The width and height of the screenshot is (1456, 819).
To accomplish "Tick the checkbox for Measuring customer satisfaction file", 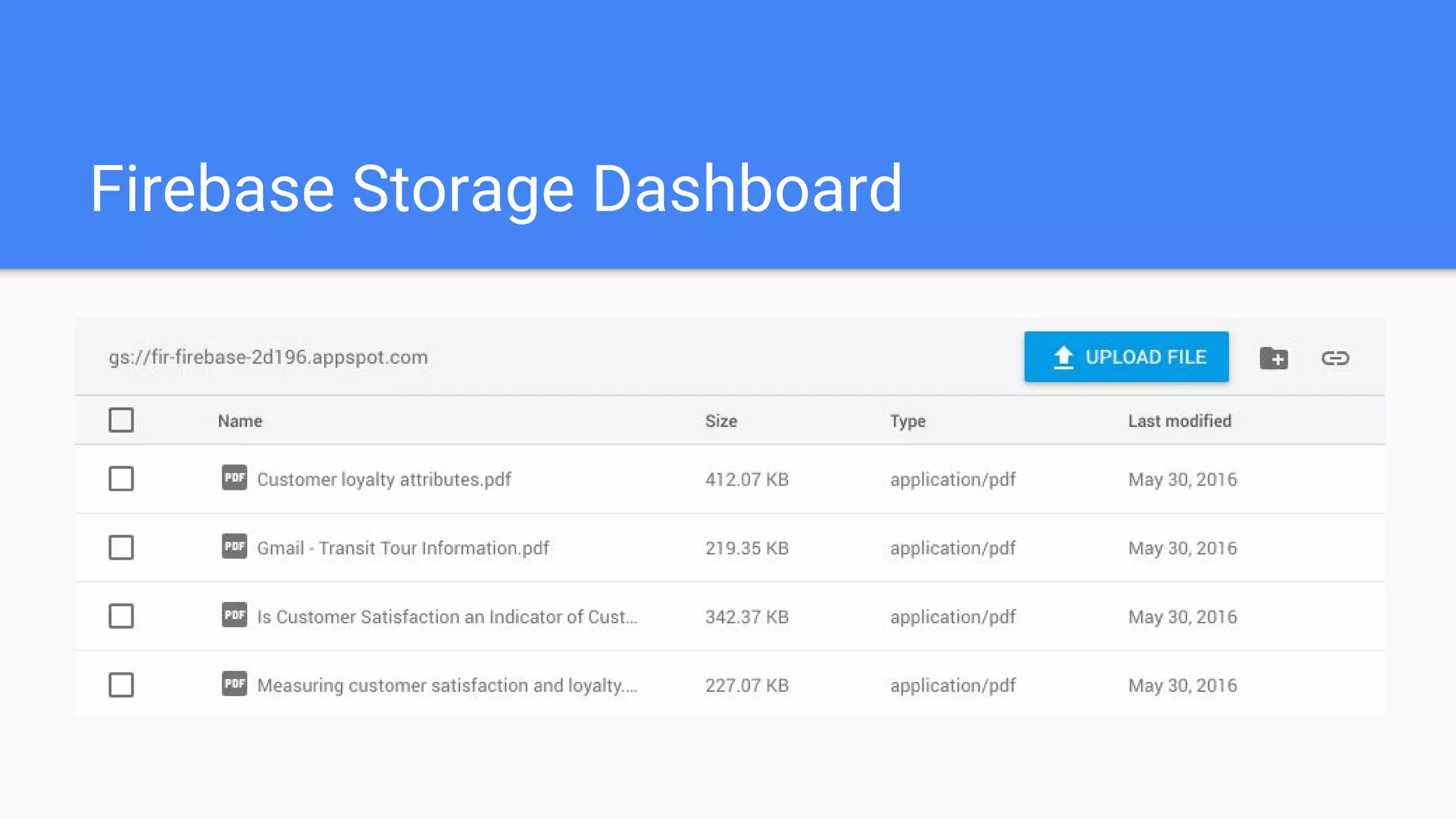I will (121, 685).
